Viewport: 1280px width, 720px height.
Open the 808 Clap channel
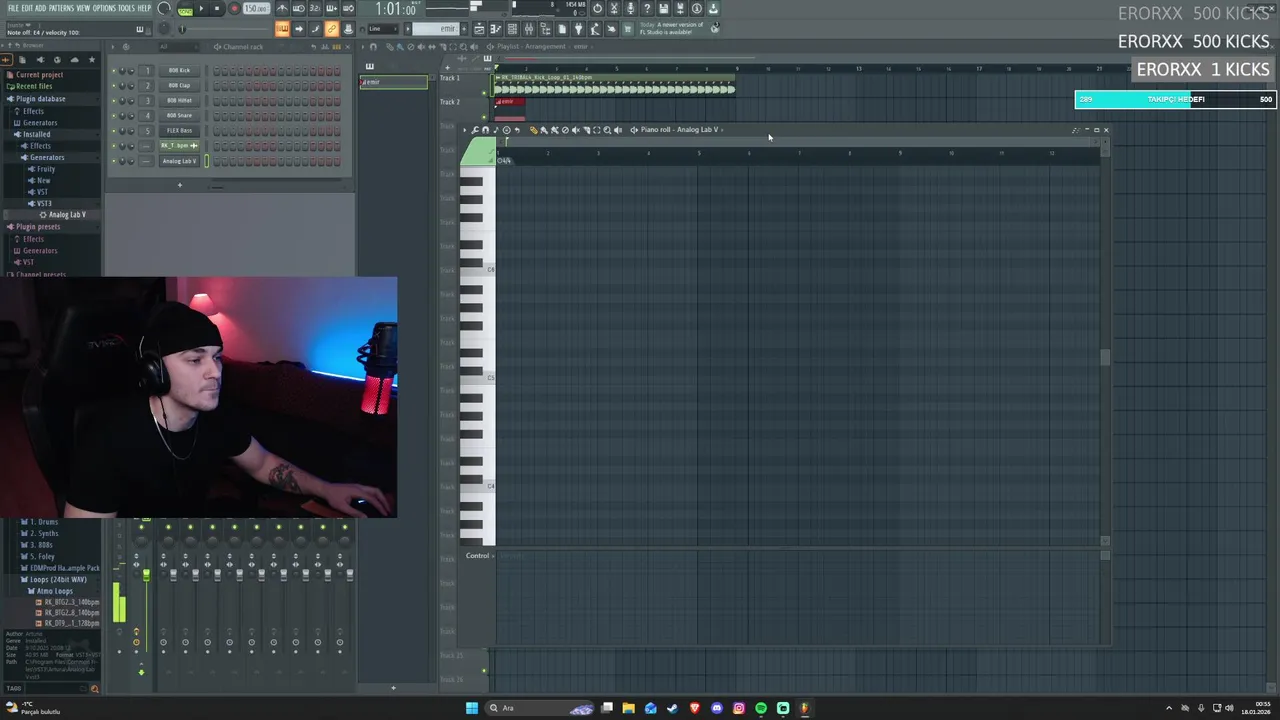179,85
